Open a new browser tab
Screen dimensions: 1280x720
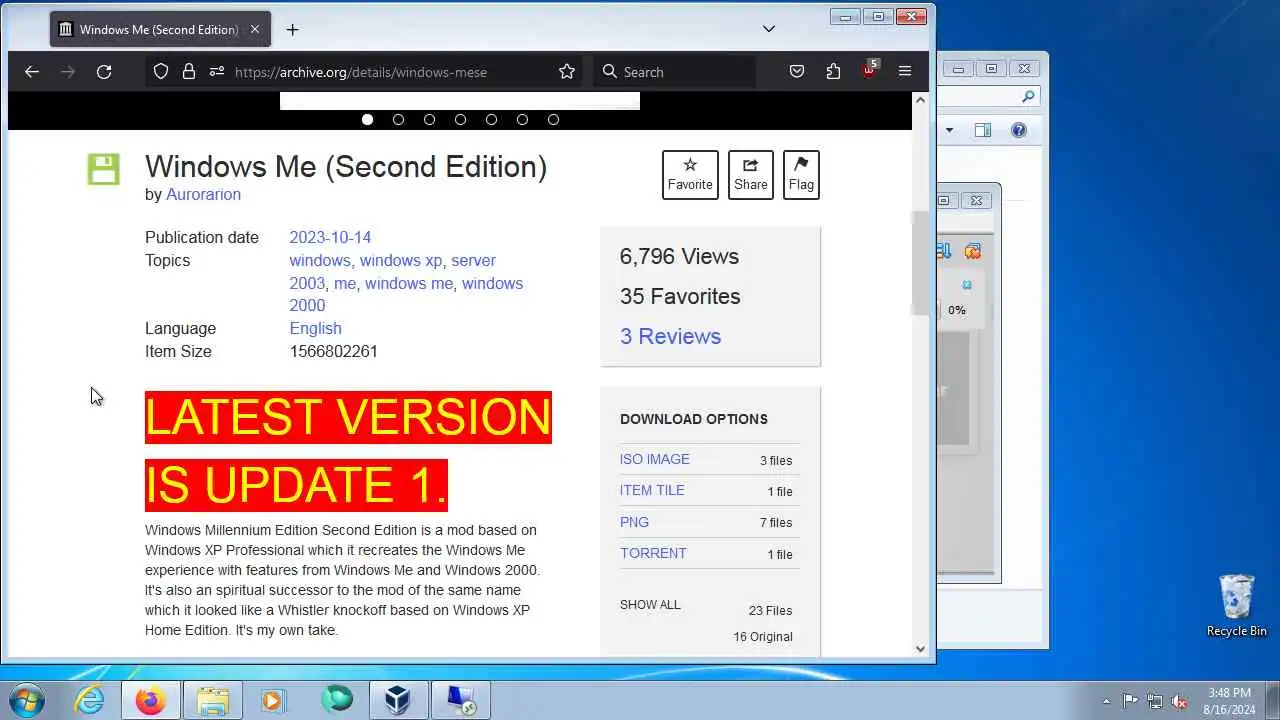pos(292,30)
